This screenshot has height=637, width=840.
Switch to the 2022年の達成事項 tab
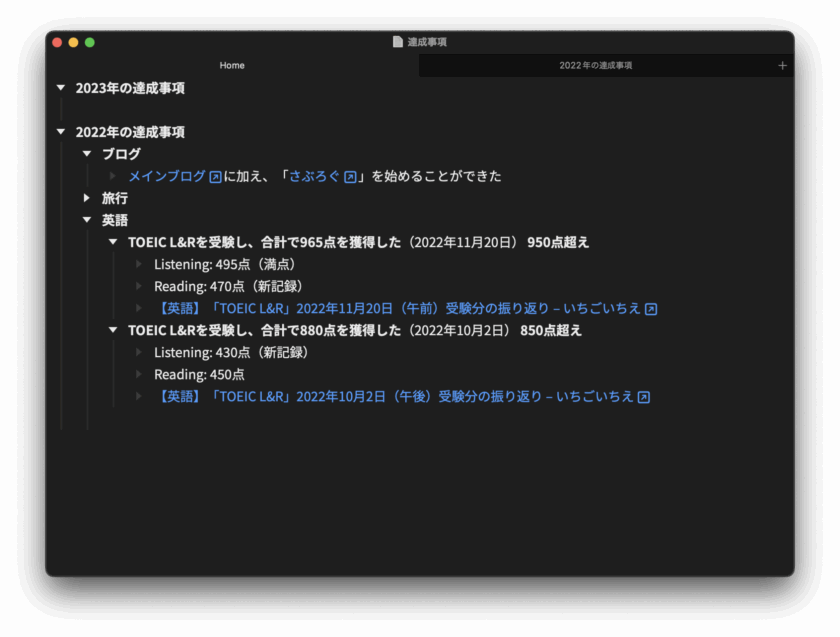click(596, 65)
